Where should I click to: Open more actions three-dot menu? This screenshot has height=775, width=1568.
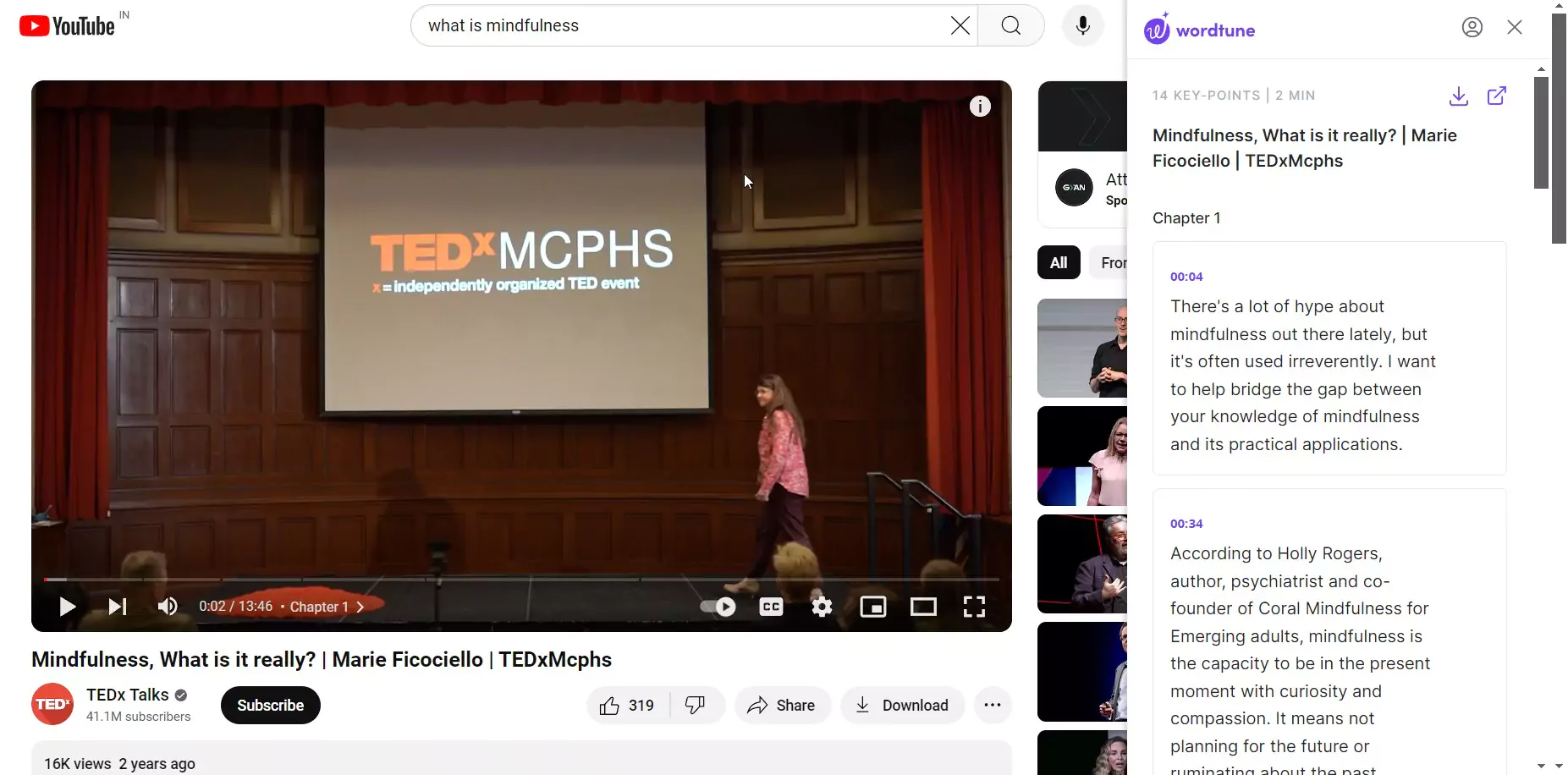993,706
